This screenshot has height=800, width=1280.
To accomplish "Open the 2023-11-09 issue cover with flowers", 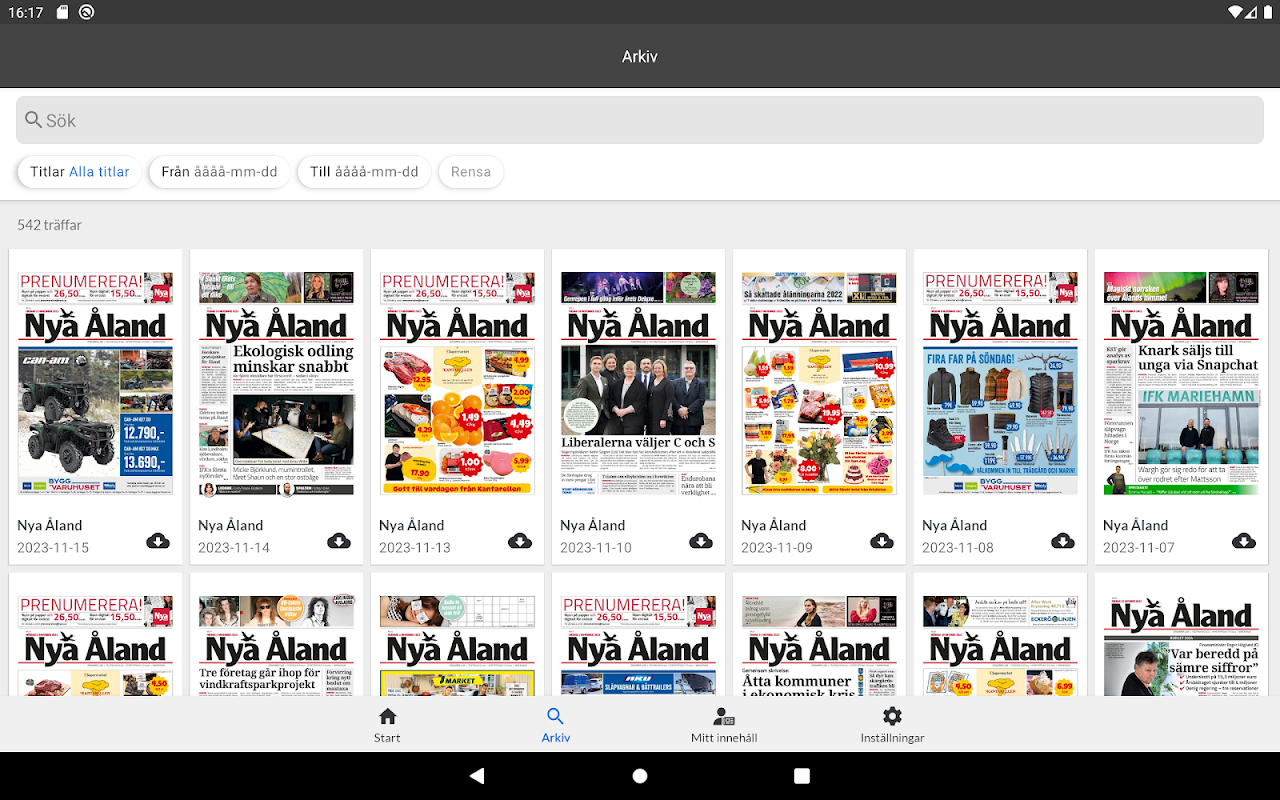I will pos(820,383).
